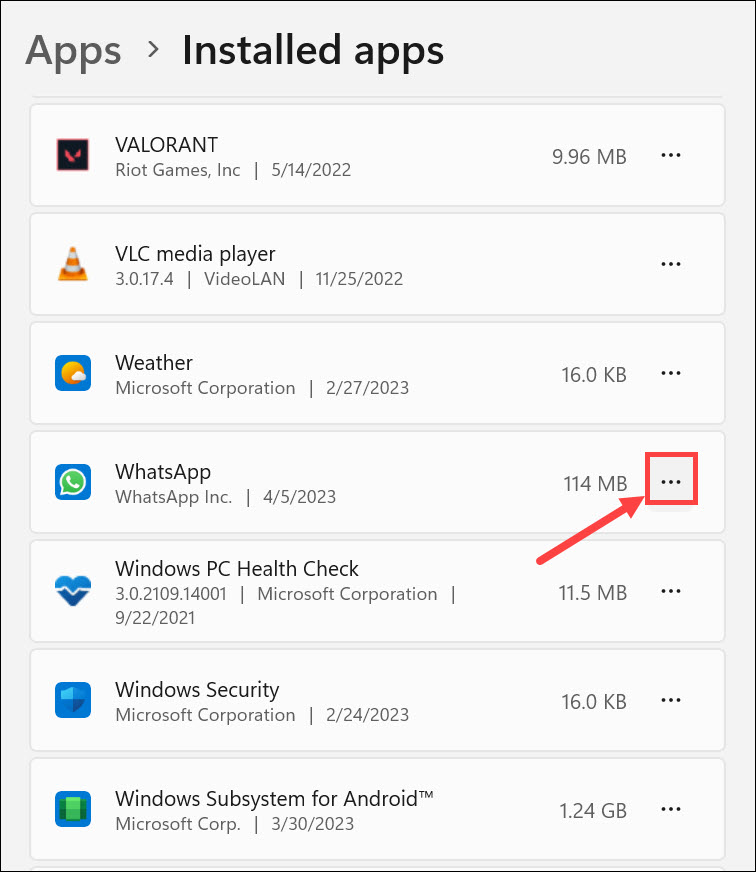
Task: Select the Windows Security name
Action: click(197, 690)
